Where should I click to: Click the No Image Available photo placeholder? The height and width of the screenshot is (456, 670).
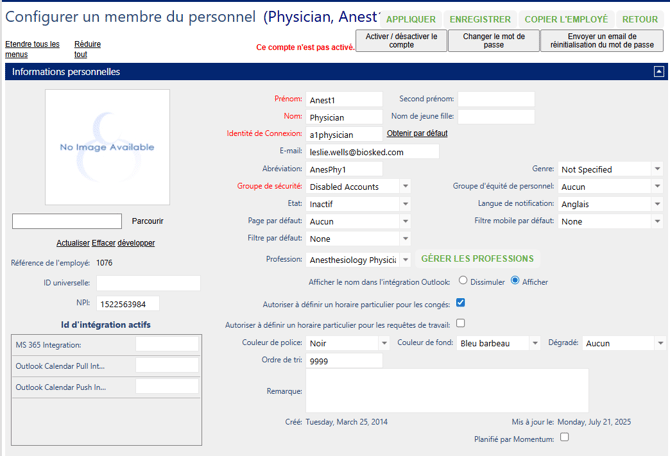click(107, 147)
